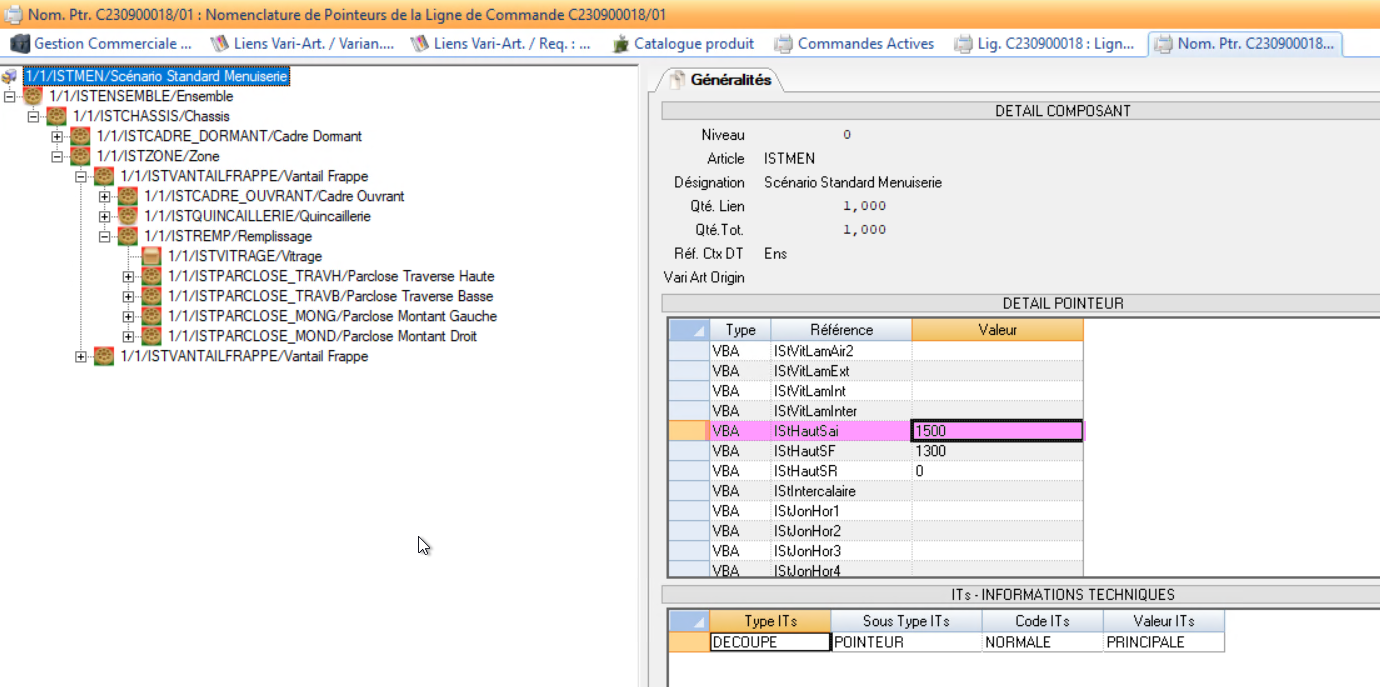This screenshot has height=687, width=1380.
Task: Click the Catalogue produit tab icon
Action: (x=620, y=44)
